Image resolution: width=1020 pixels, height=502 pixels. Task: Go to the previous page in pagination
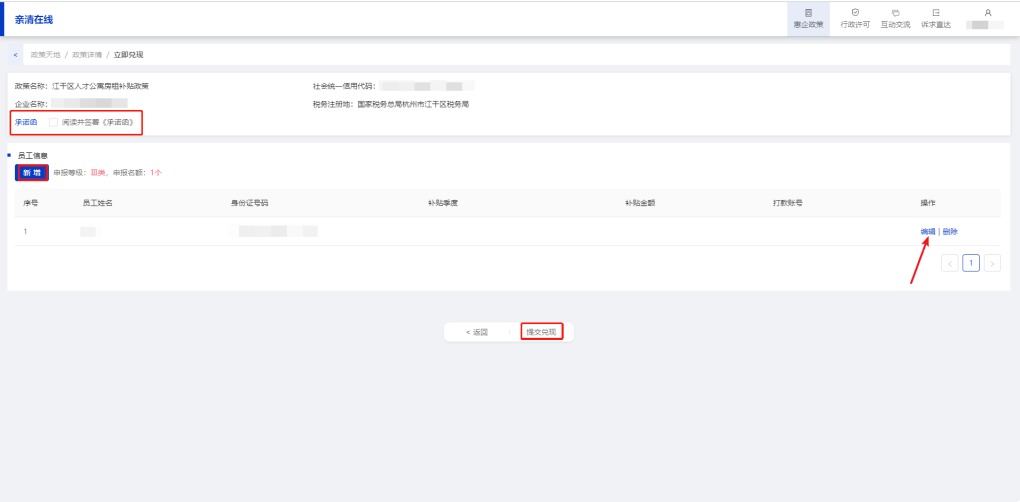[x=950, y=263]
